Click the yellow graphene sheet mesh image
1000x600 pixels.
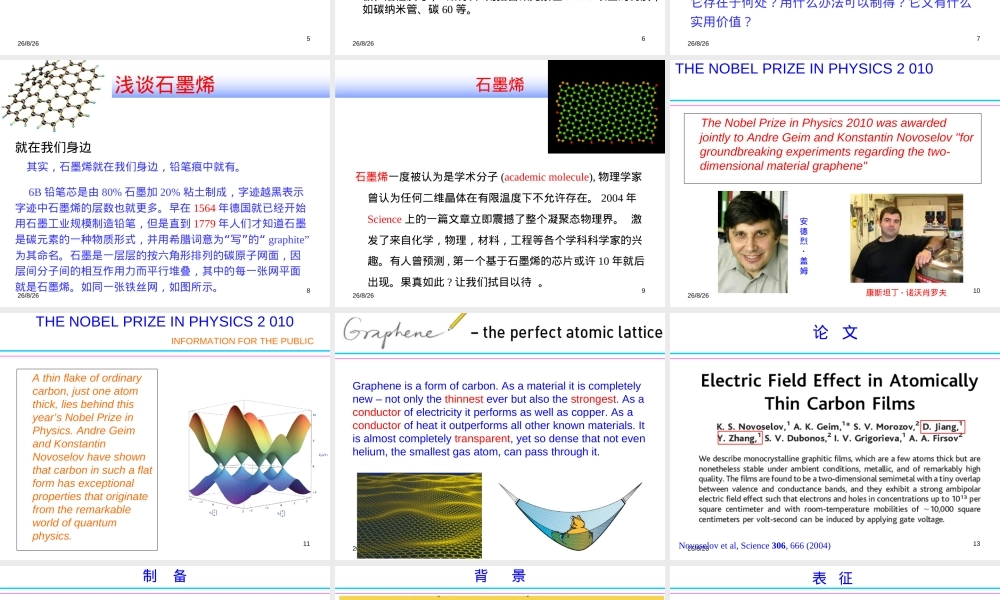coord(420,515)
